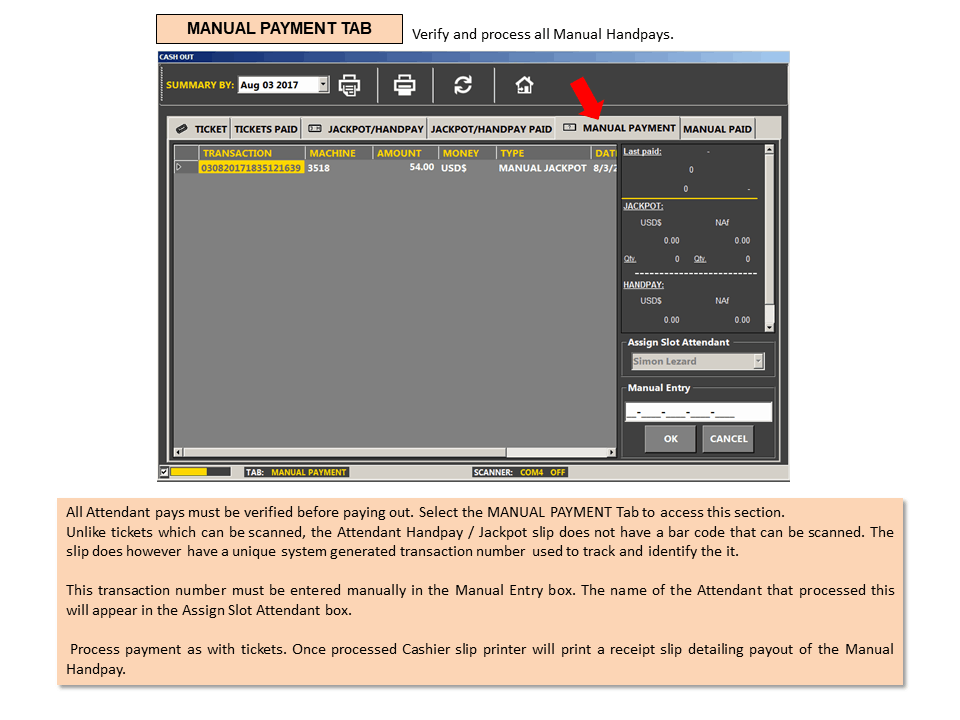Open the TICKETS PAID tab
The image size is (960, 720).
tap(266, 129)
